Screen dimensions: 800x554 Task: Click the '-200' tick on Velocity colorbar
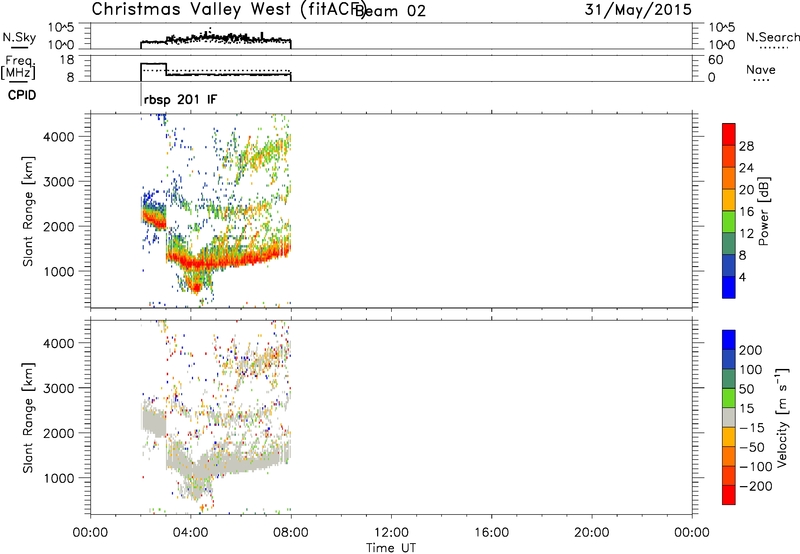(x=756, y=486)
